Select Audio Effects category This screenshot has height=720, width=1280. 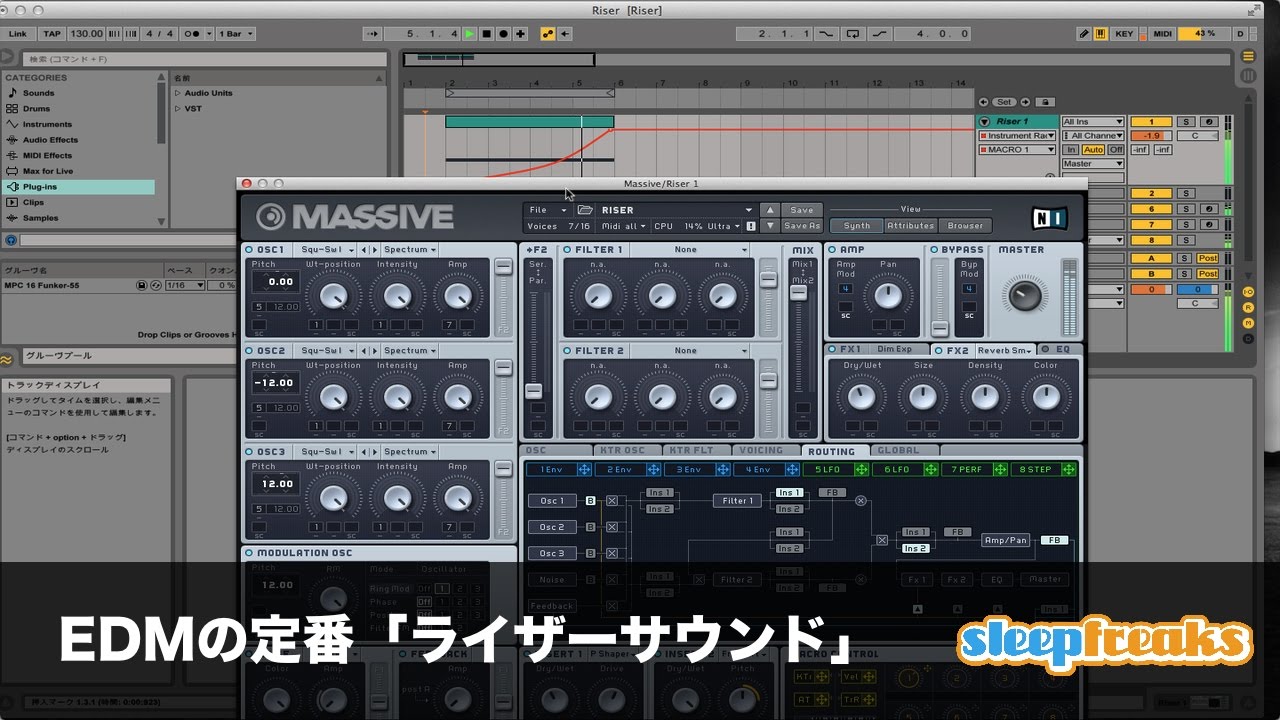(x=50, y=140)
